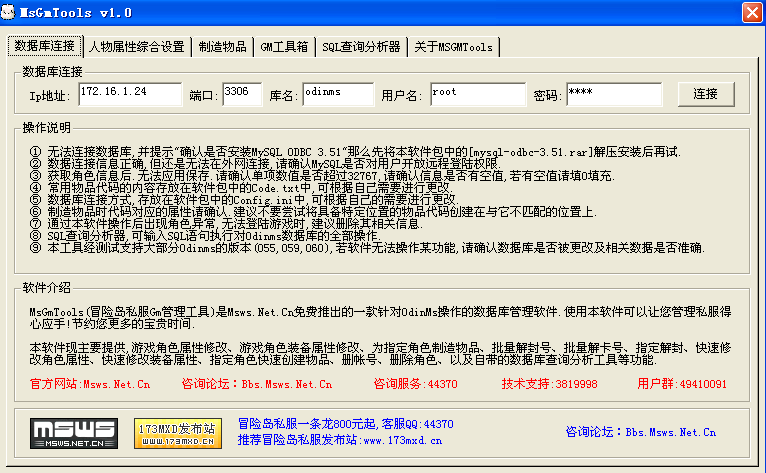The height and width of the screenshot is (473, 766).
Task: Open the 关于MSGMTools tab
Action: point(453,47)
